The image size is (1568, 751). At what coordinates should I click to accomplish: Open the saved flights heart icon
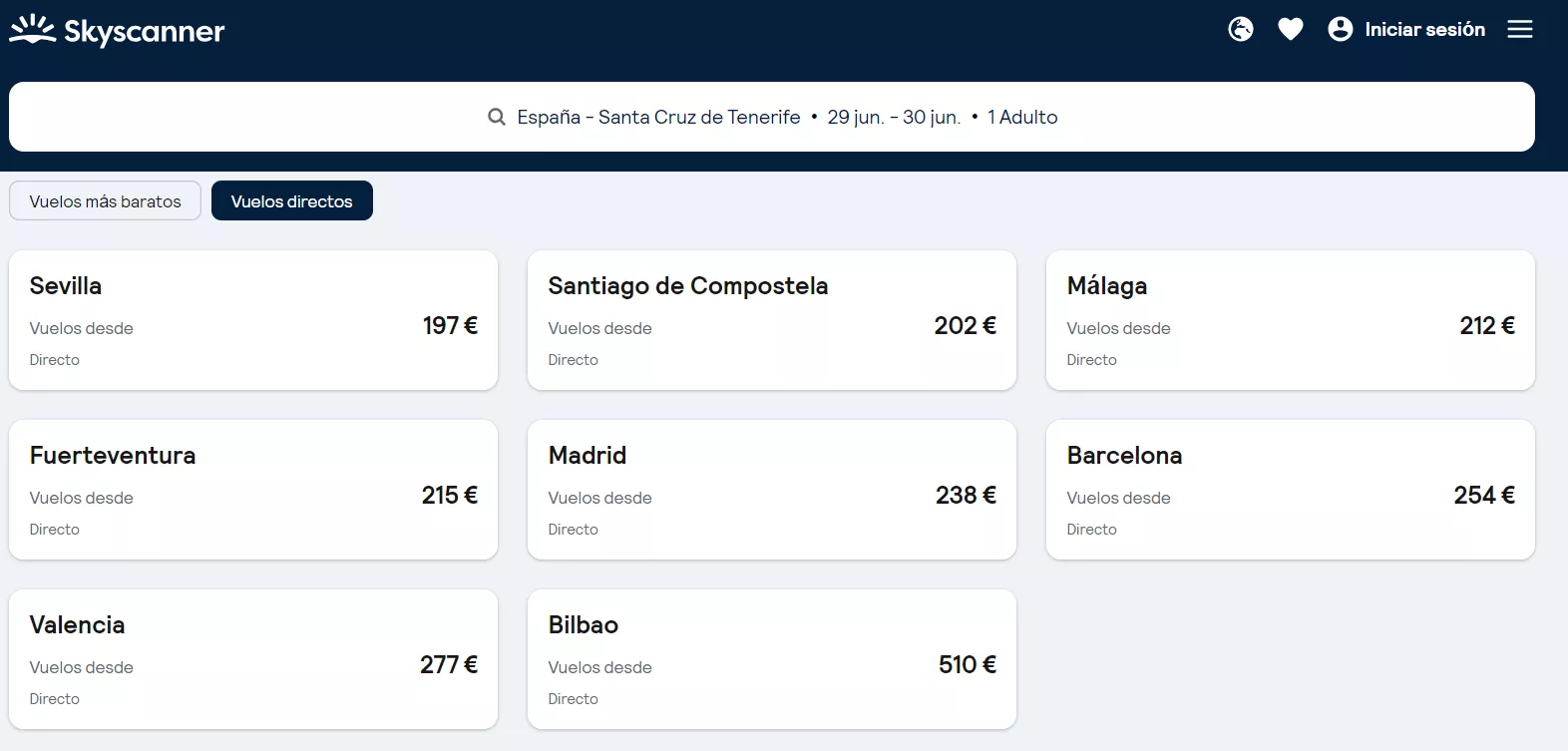1291,29
